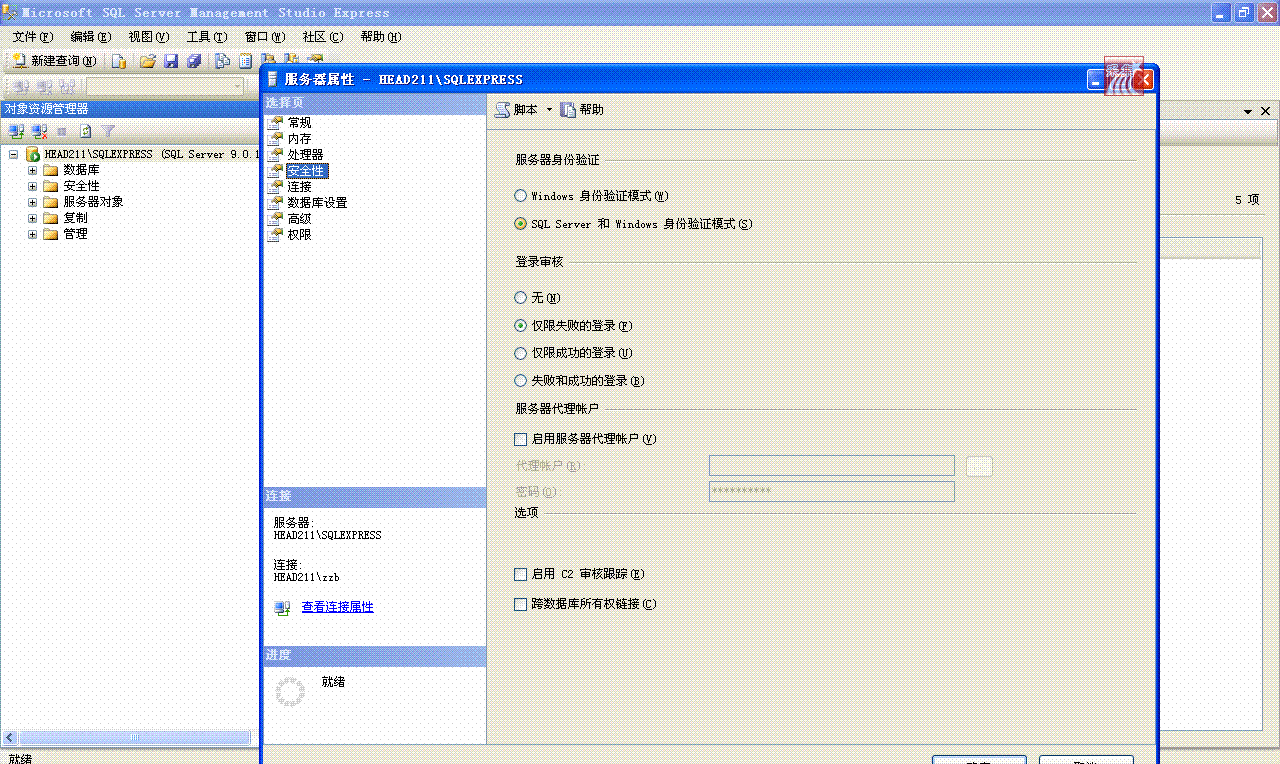
Task: Open the summary pane dropdown arrow
Action: (x=1248, y=112)
